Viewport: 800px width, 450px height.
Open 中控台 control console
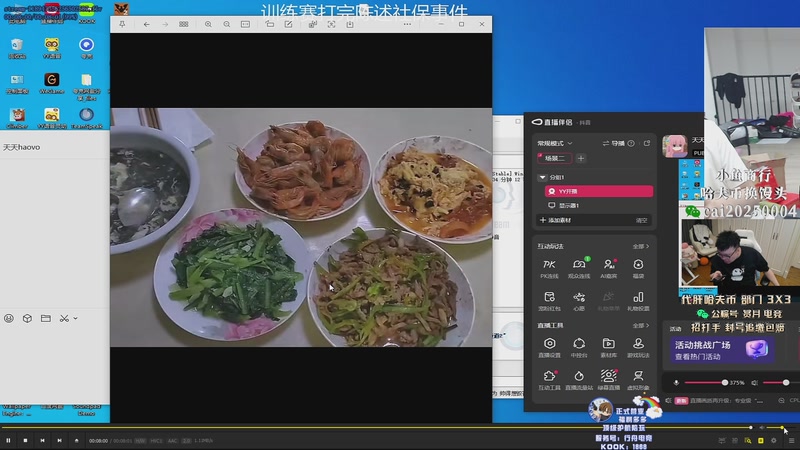(x=579, y=347)
